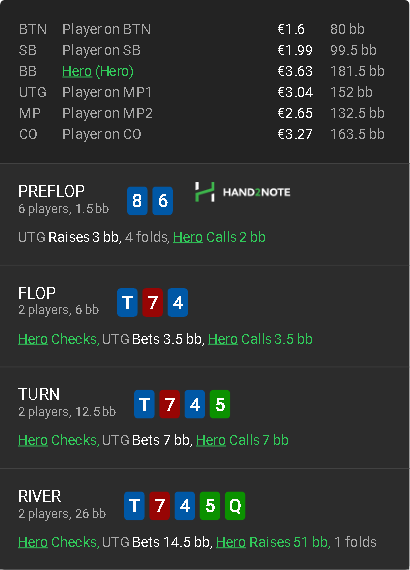Click Hero Checks link in flop action
Screen dimensions: 410x570
(58, 339)
